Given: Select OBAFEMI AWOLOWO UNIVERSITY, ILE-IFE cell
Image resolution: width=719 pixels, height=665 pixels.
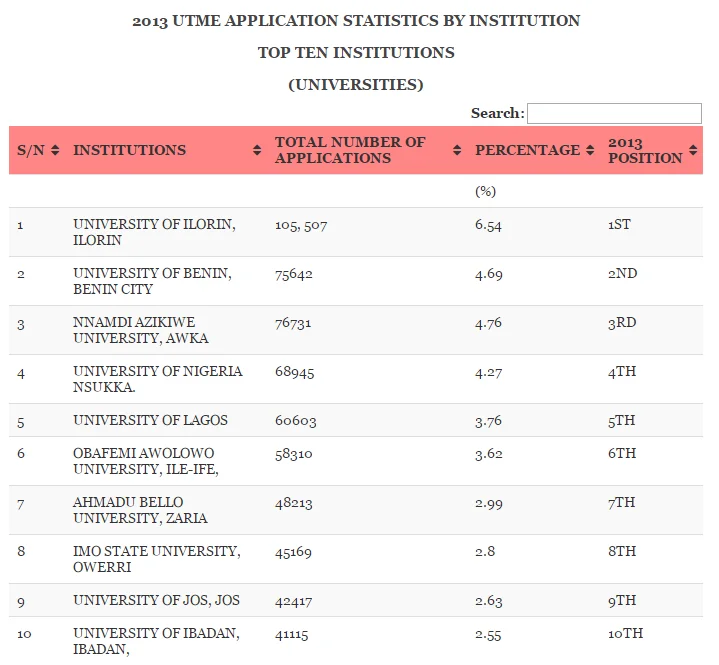Looking at the screenshot, I should (x=146, y=461).
